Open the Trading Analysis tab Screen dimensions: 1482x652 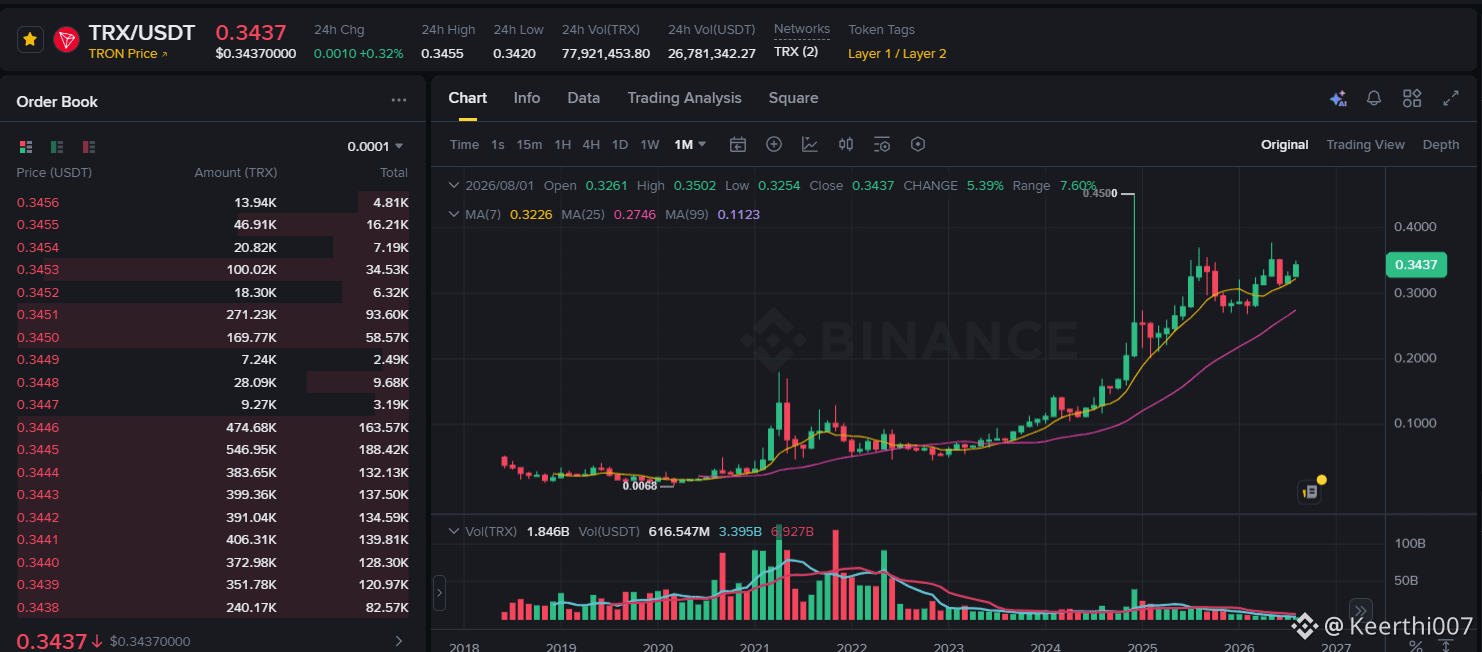tap(684, 98)
